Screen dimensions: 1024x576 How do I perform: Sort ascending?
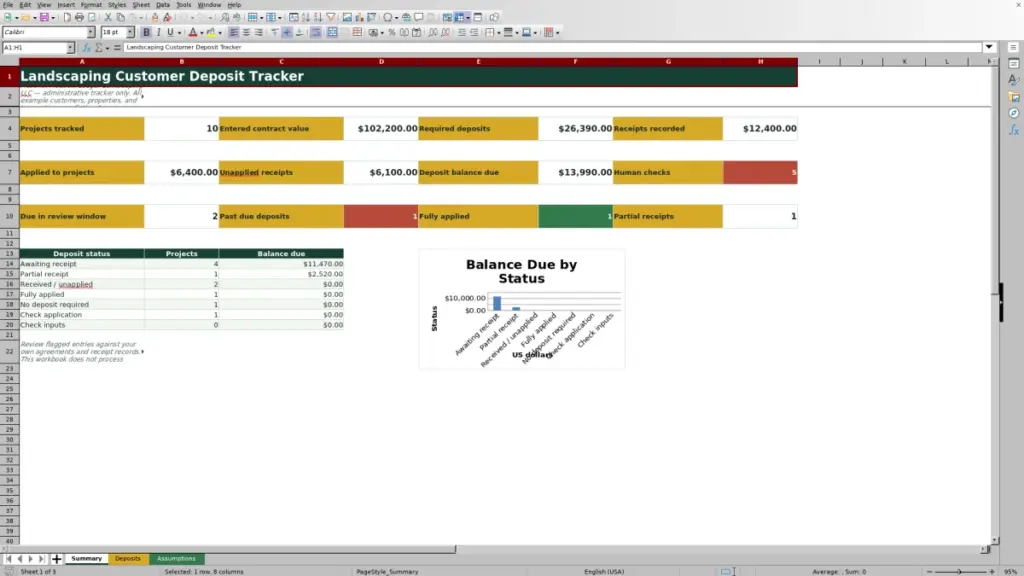306,18
